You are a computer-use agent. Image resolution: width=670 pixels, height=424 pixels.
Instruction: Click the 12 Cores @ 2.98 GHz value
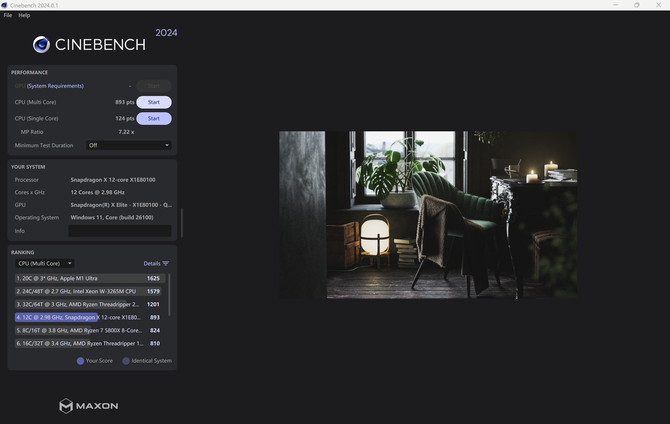[x=97, y=192]
